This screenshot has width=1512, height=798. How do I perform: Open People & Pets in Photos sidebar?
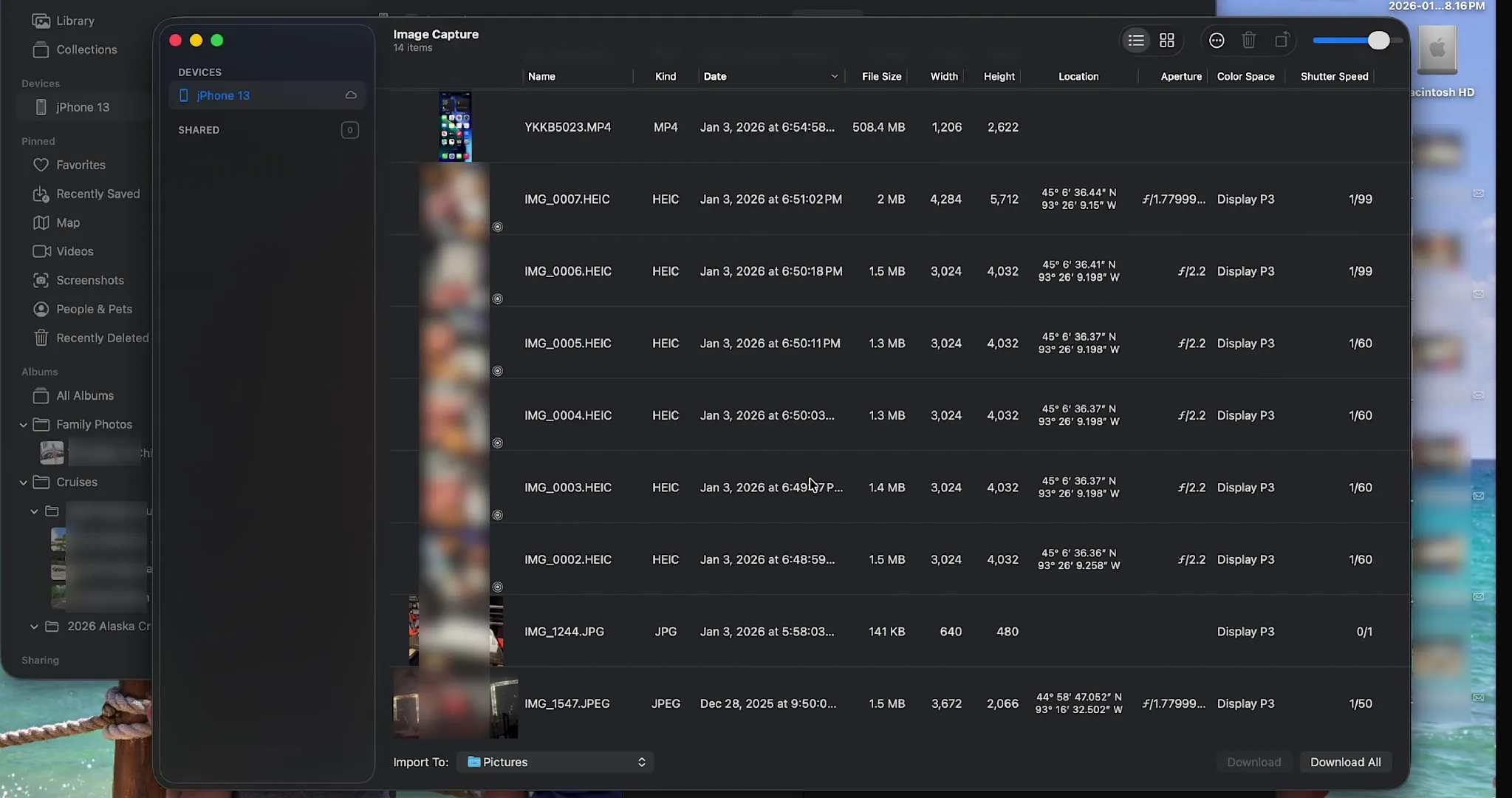[x=93, y=309]
